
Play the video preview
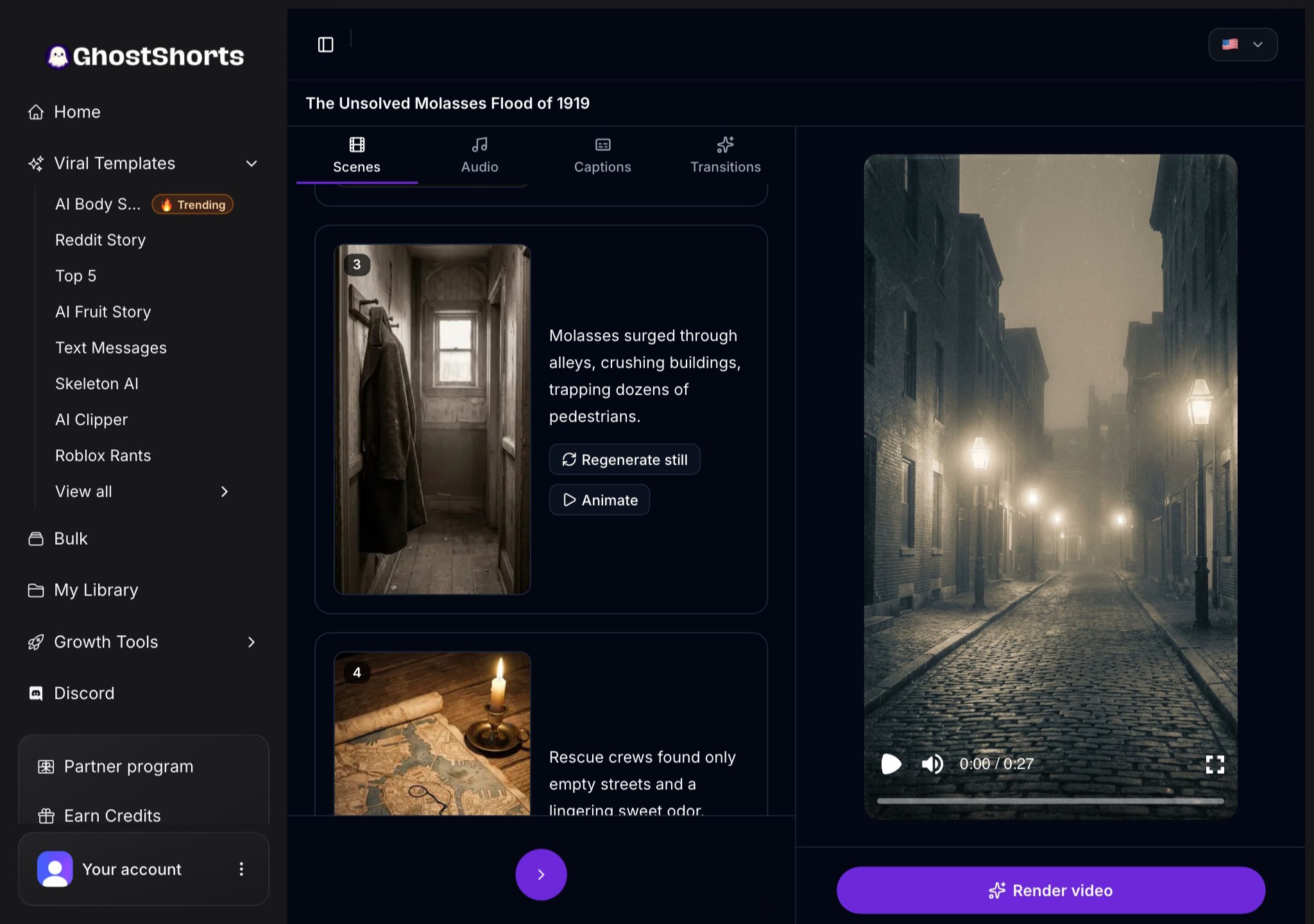(891, 764)
